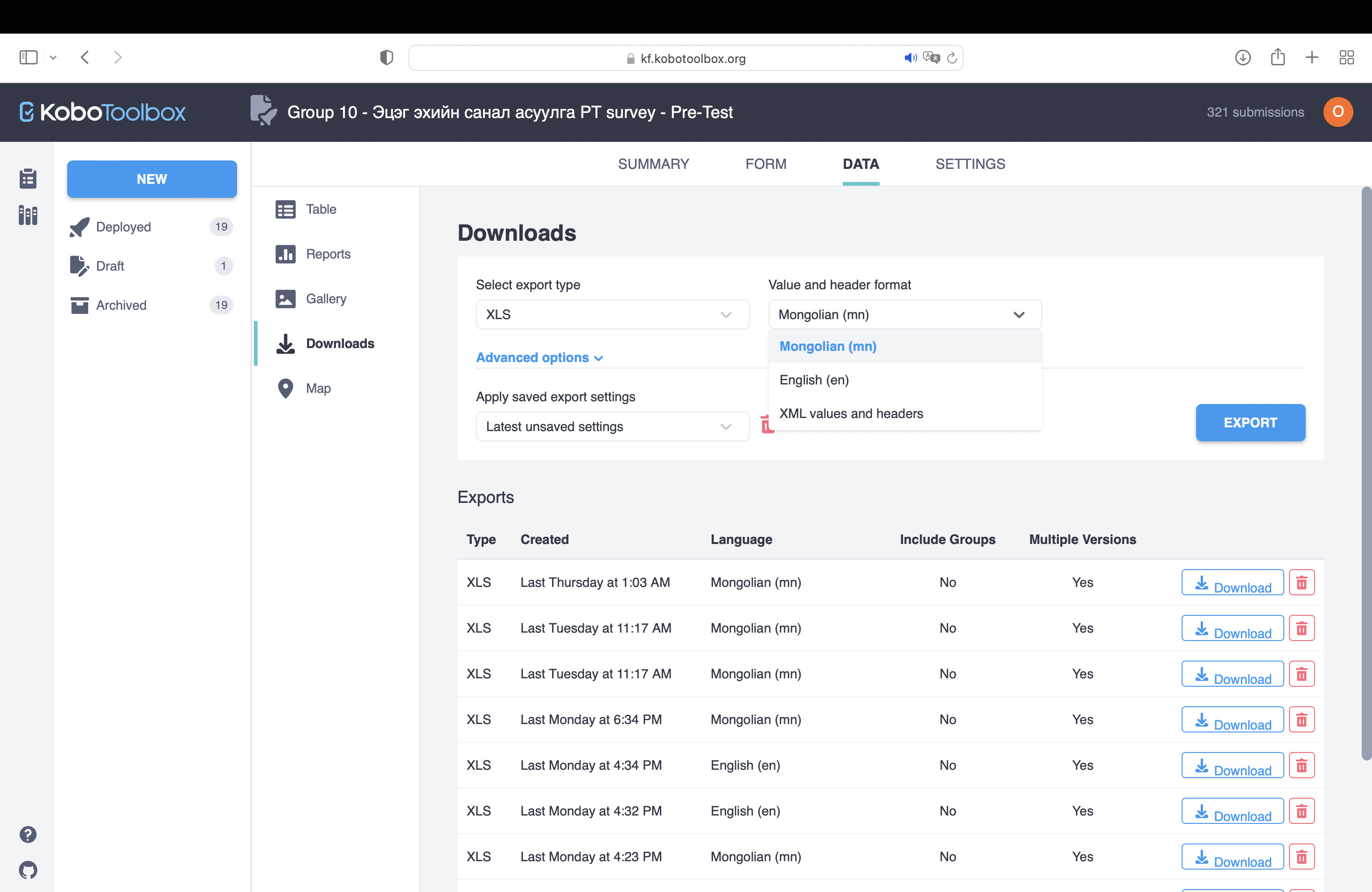Viewport: 1372px width, 892px height.
Task: Open the help question-mark icon
Action: 27,834
